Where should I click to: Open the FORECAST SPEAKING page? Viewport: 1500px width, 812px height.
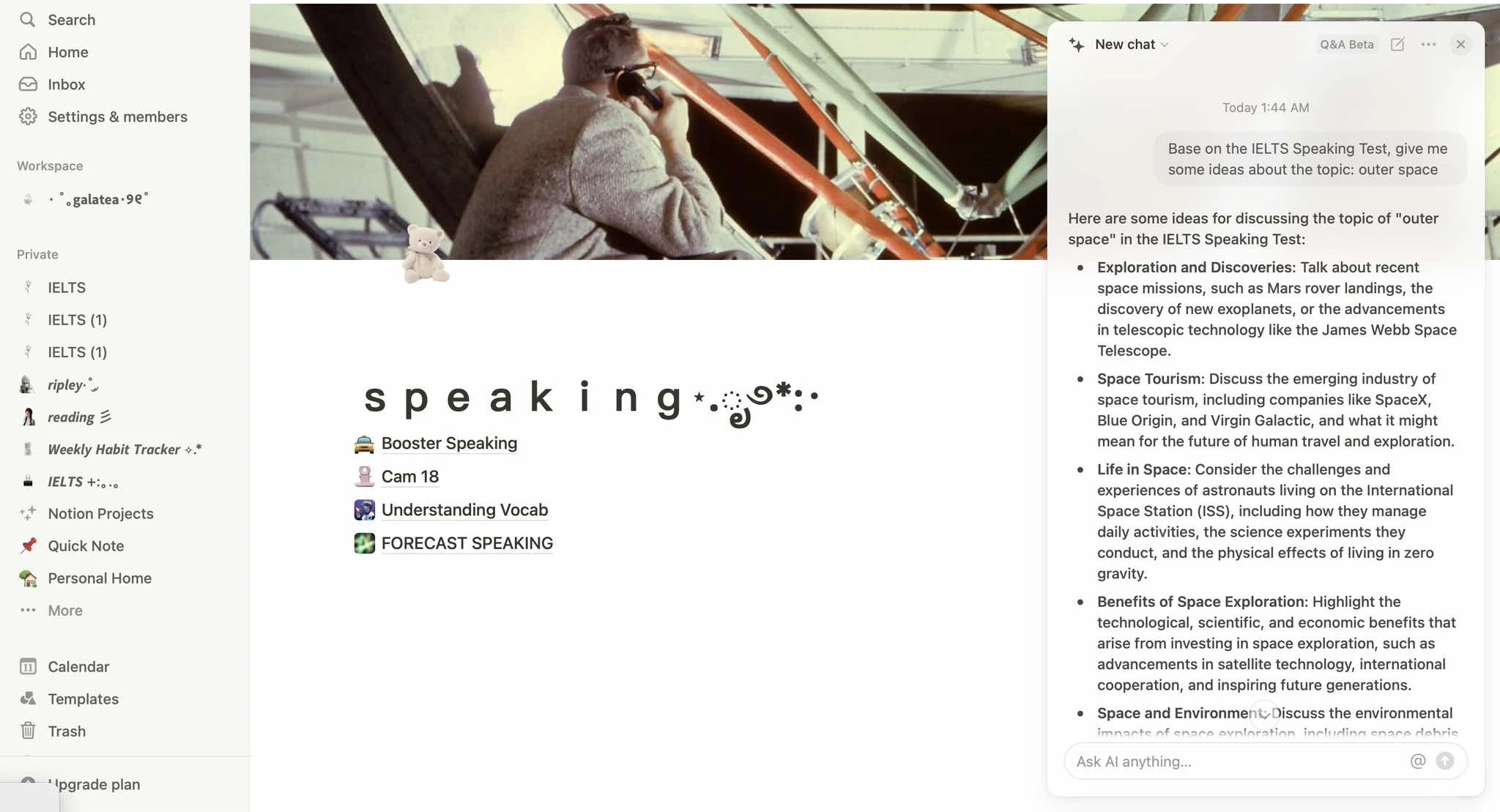(467, 543)
